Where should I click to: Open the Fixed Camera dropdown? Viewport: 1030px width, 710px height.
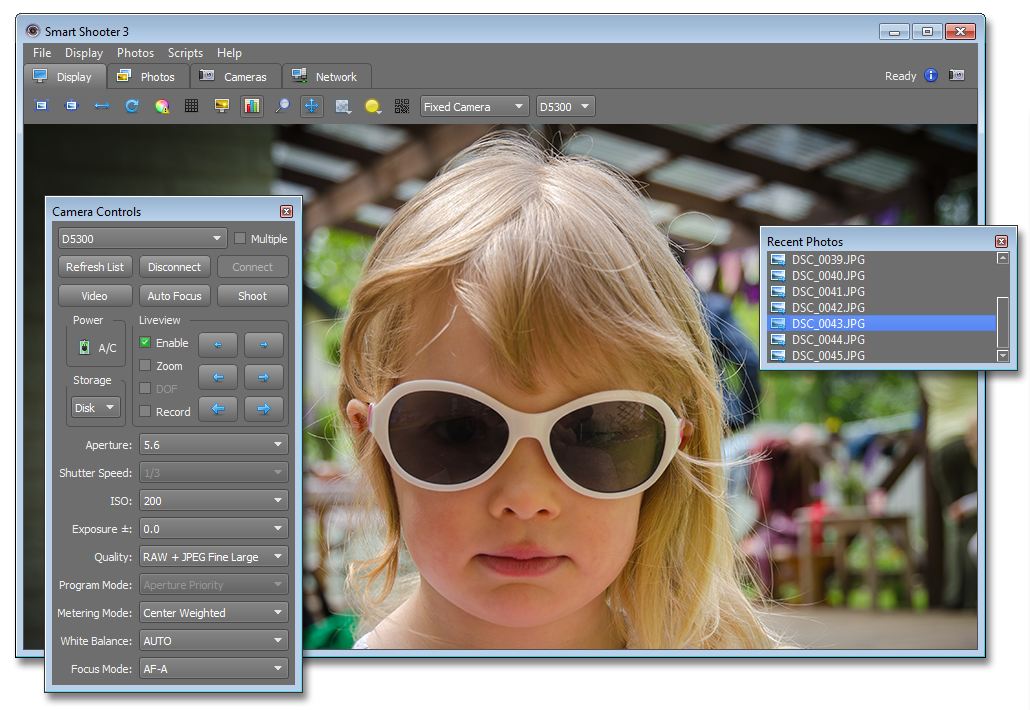click(474, 107)
